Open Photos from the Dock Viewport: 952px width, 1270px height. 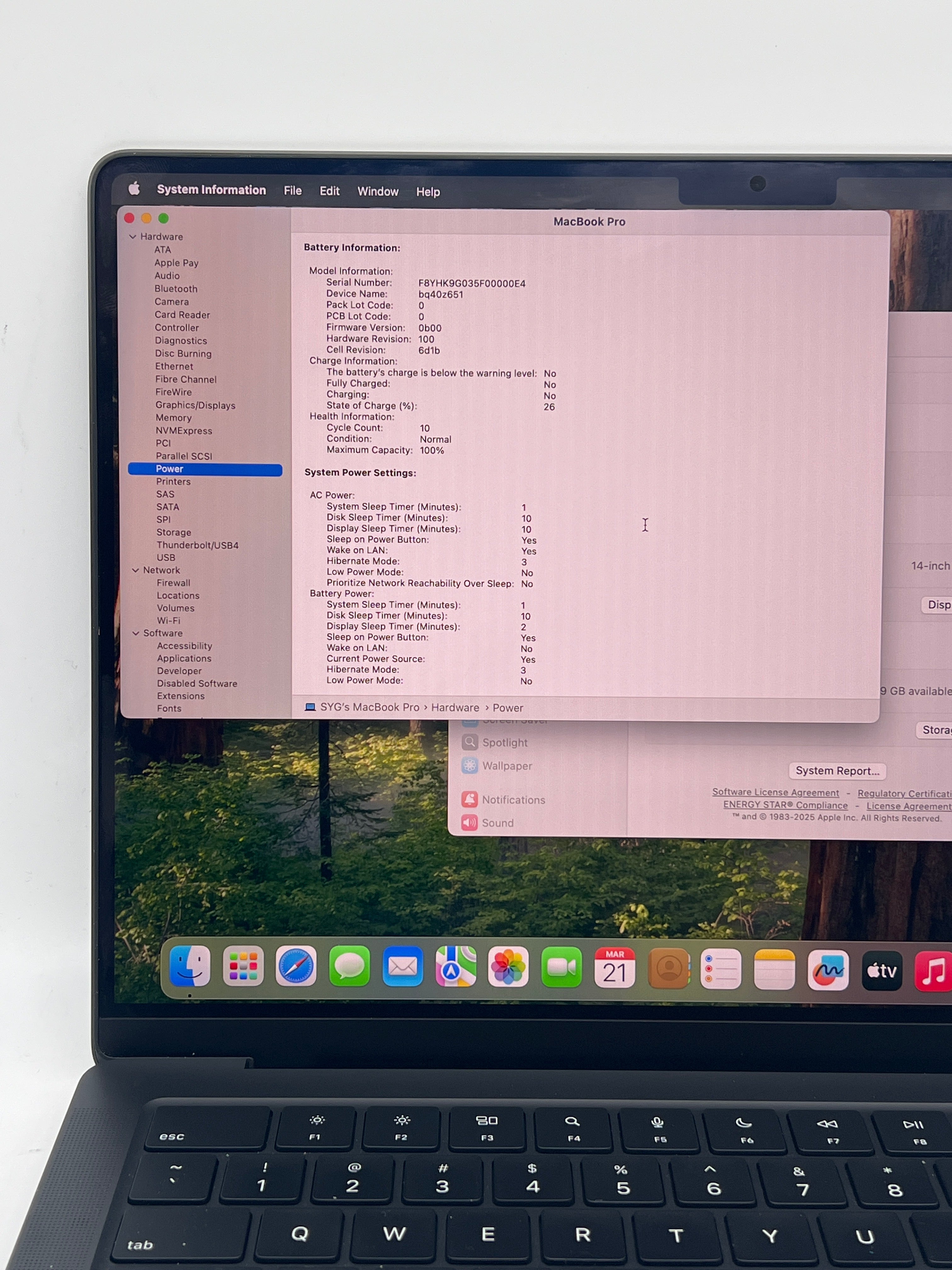click(508, 967)
